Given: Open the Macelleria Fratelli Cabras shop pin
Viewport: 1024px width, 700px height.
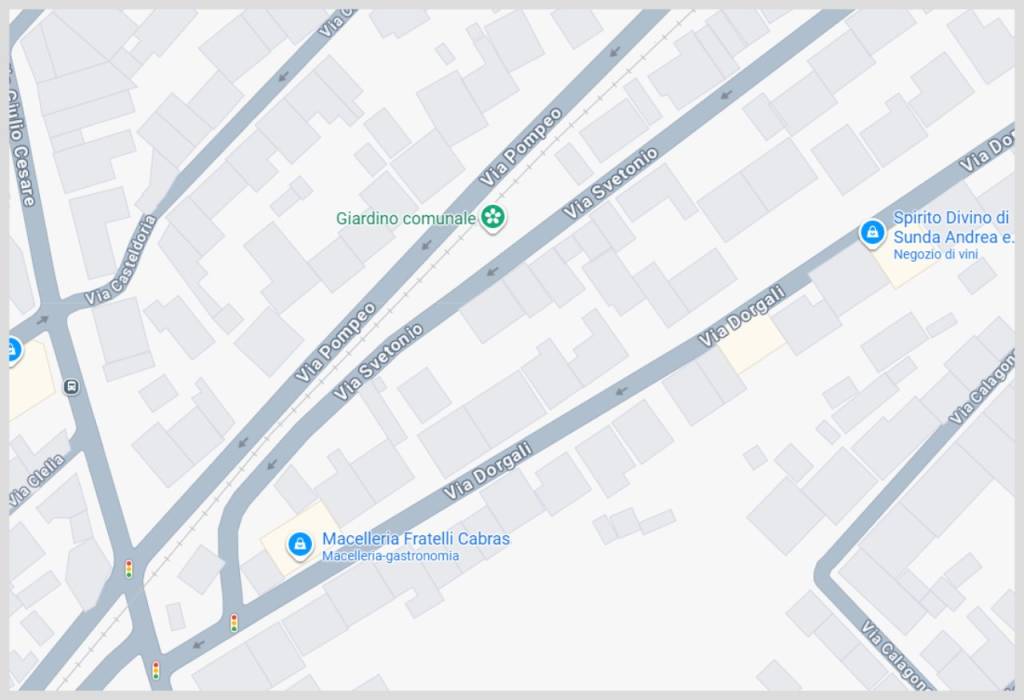Looking at the screenshot, I should point(300,544).
